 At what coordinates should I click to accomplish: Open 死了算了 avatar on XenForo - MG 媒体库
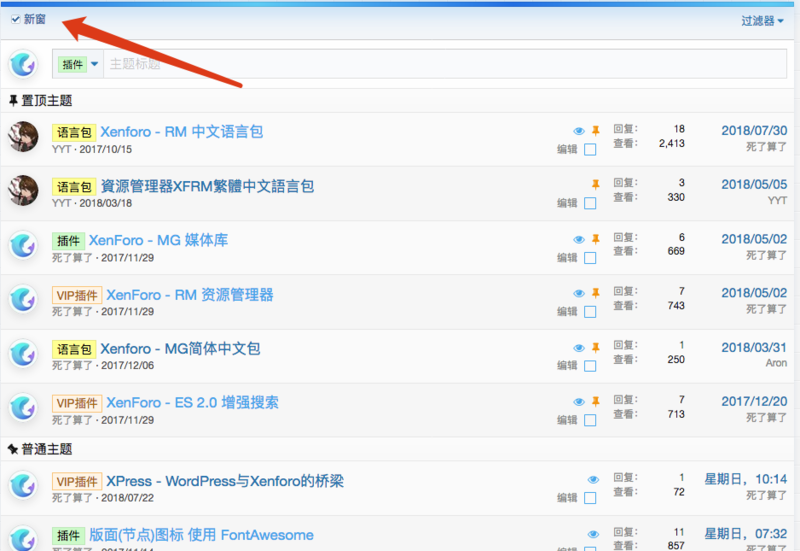point(23,245)
